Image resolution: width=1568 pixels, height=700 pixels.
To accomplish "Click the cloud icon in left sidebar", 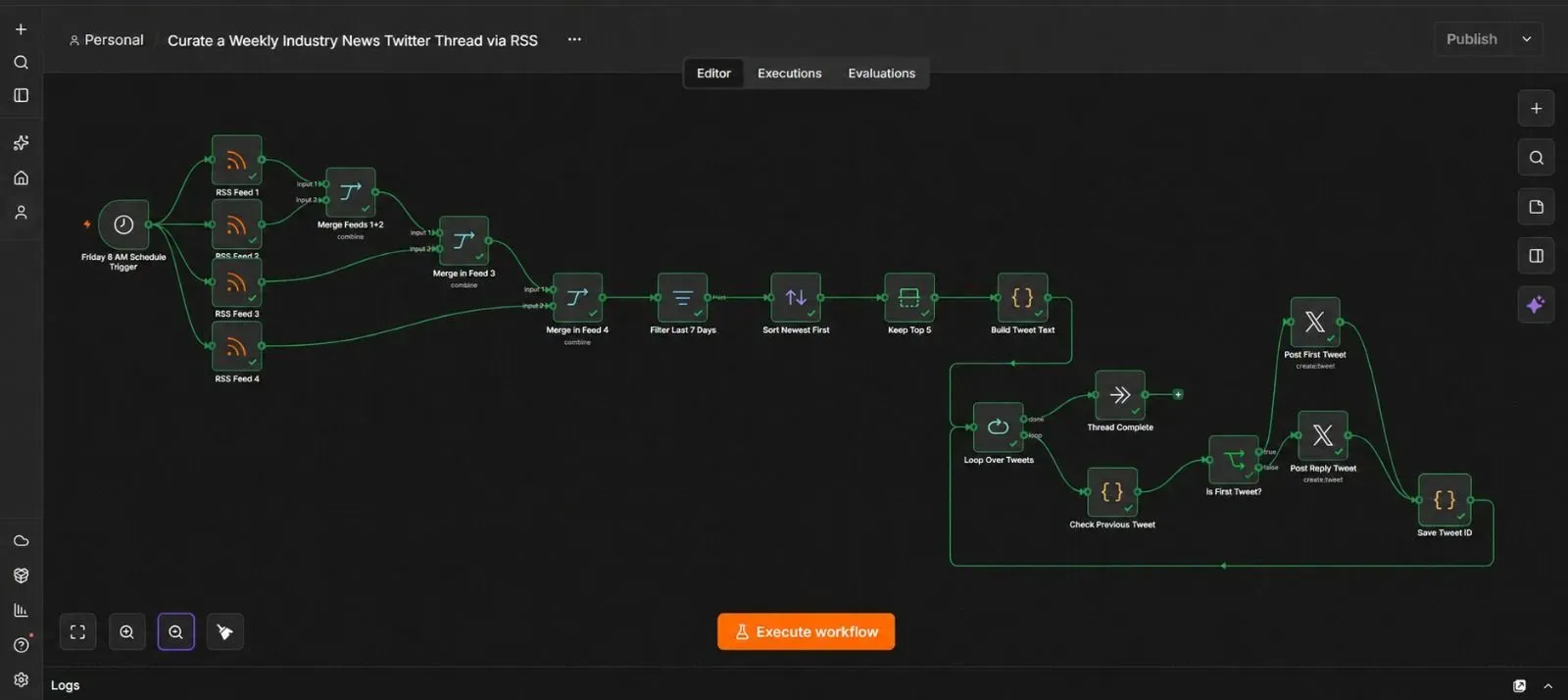I will (x=21, y=541).
